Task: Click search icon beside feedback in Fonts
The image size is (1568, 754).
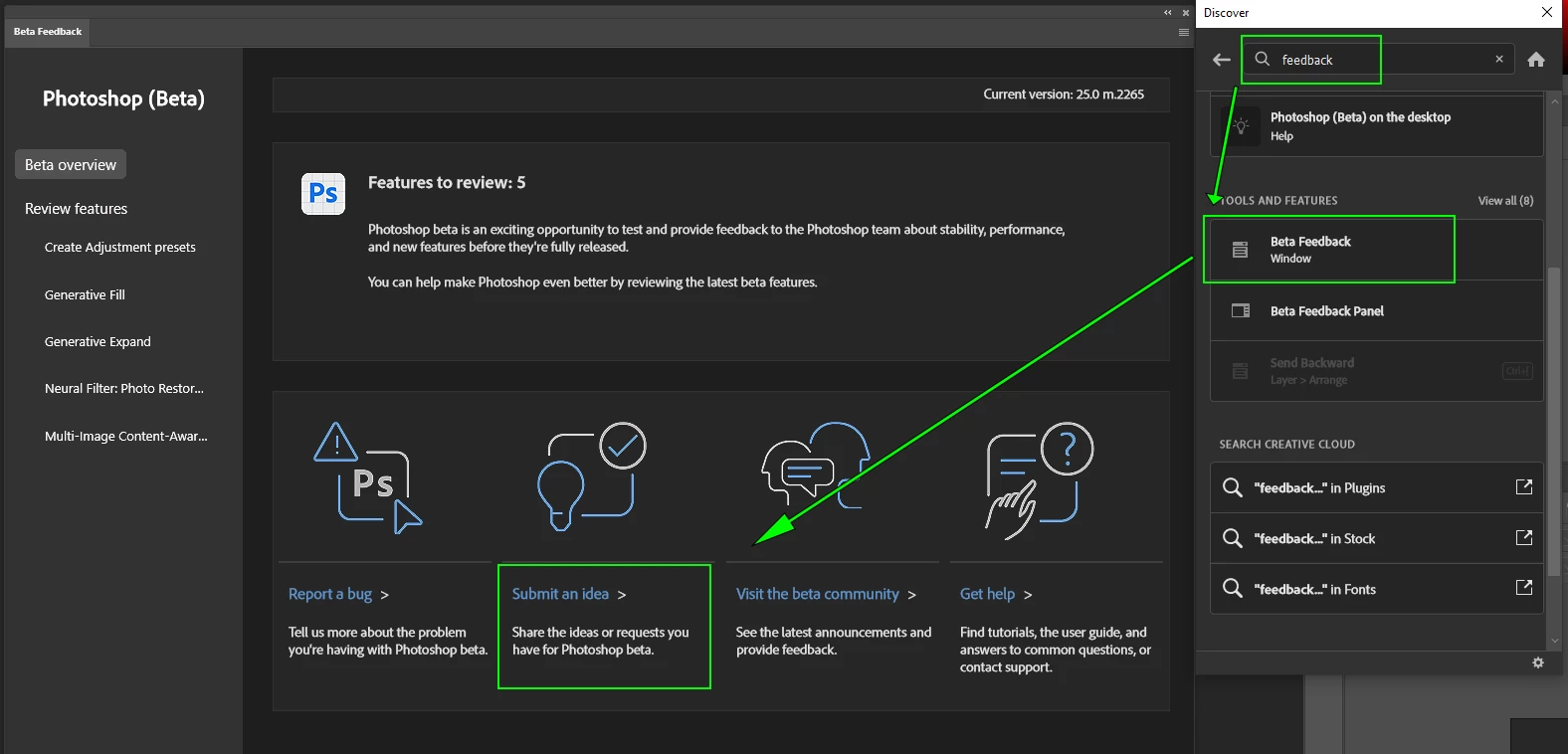Action: click(1233, 589)
